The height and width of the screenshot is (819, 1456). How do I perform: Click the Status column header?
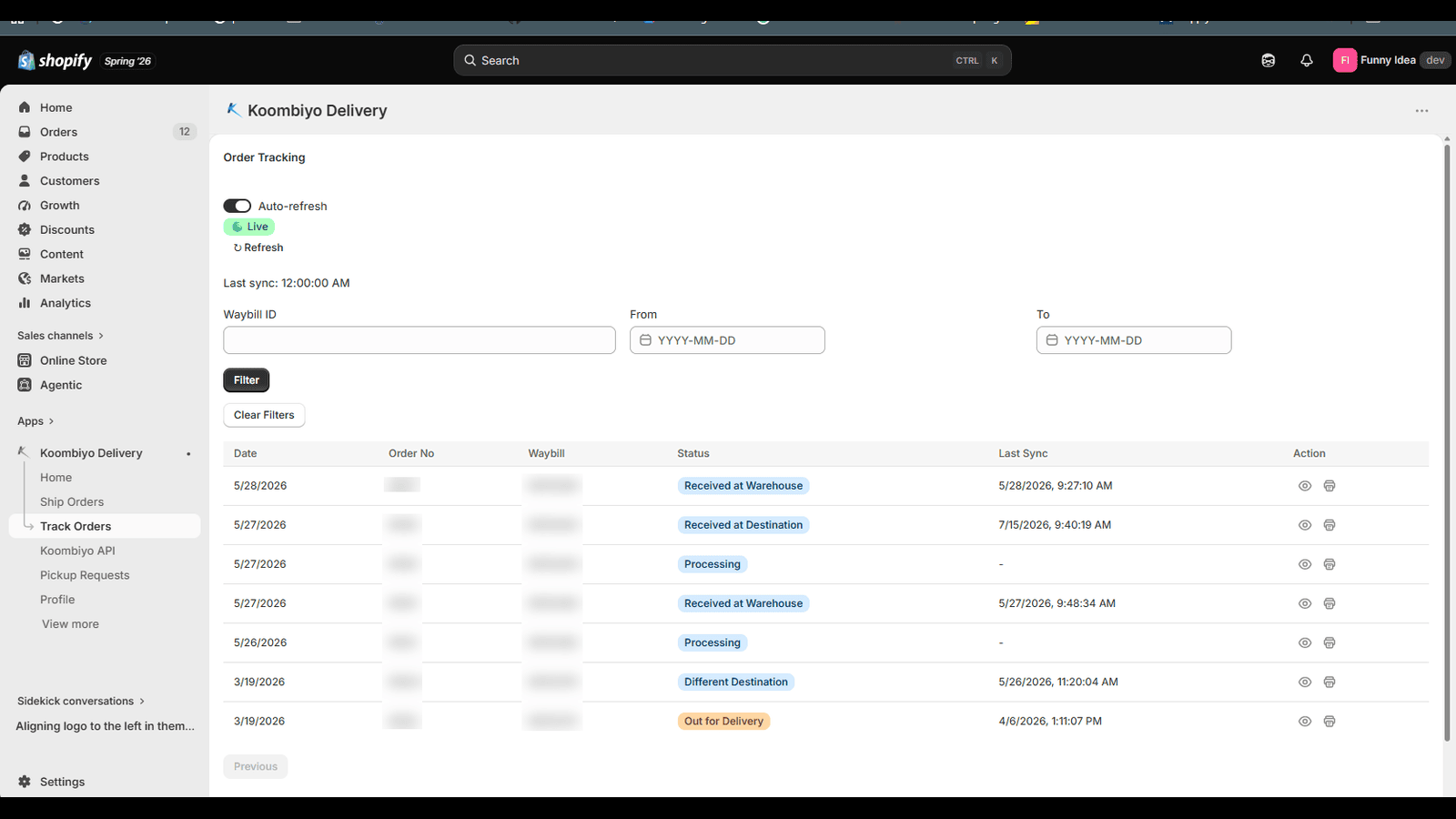tap(693, 453)
